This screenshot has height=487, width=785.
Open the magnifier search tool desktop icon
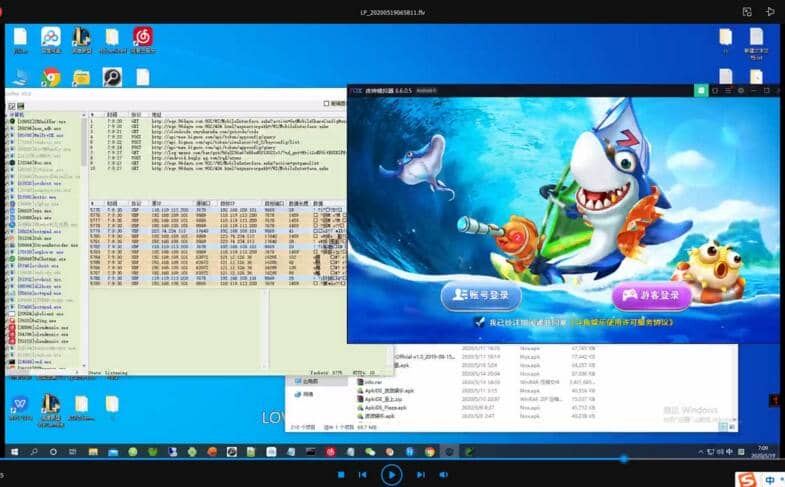click(112, 78)
